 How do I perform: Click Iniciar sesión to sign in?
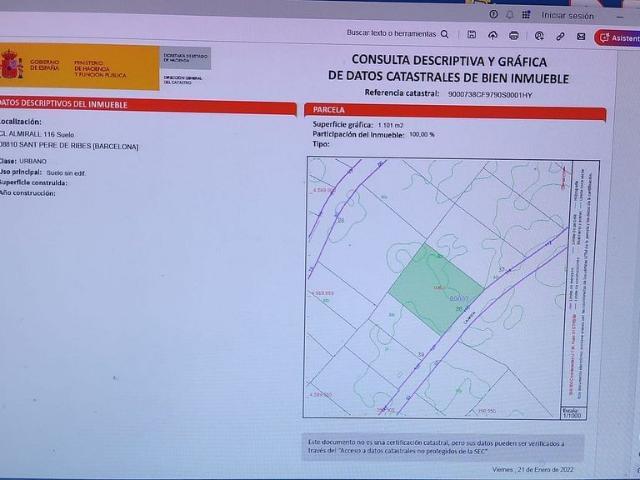[x=567, y=16]
